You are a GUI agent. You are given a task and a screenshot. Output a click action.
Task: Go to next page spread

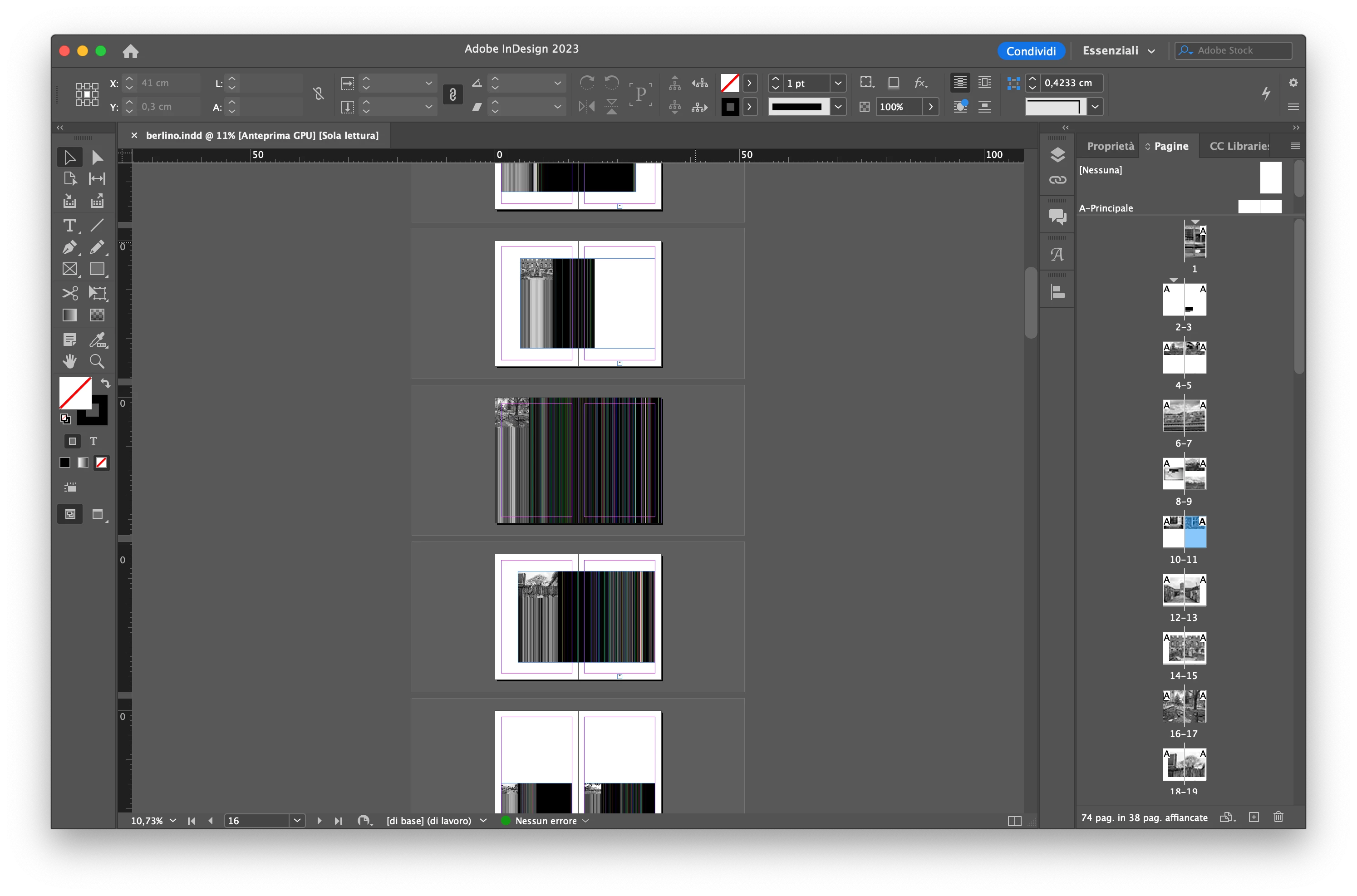pos(320,821)
